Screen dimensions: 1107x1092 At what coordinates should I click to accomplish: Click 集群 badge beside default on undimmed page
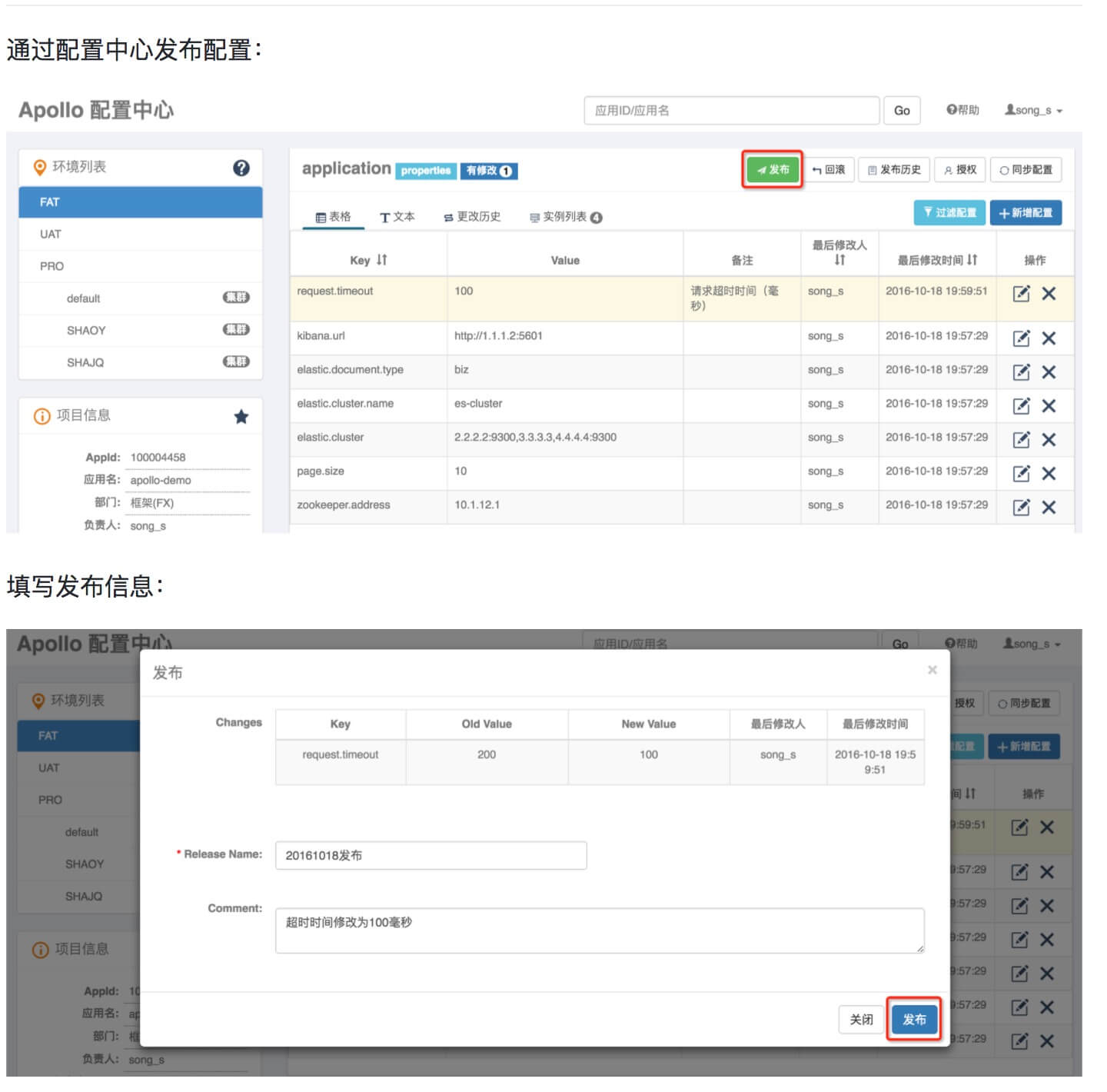point(236,298)
